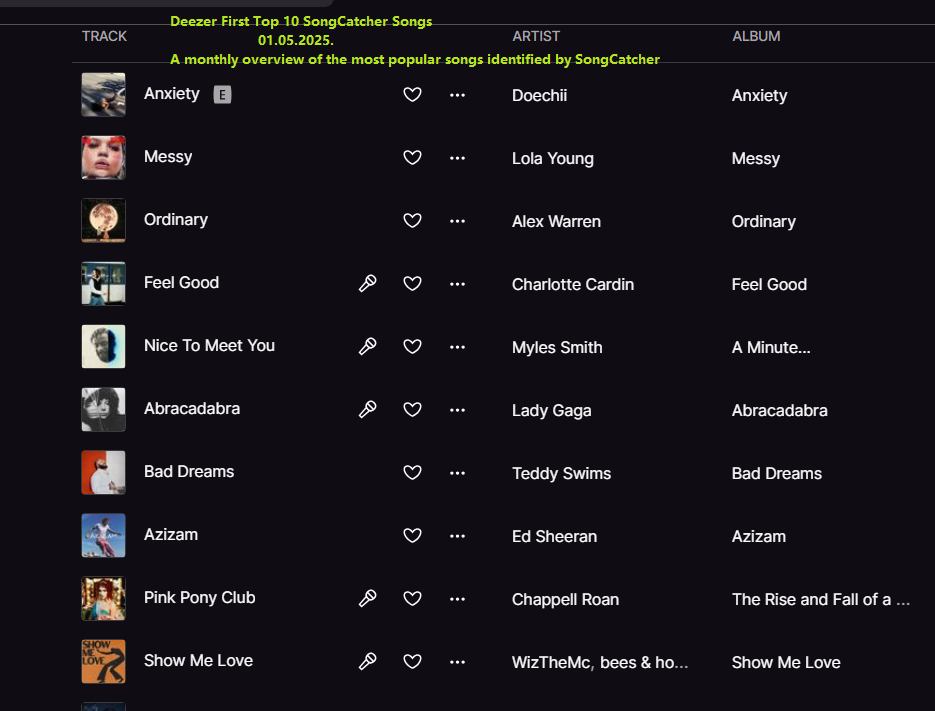Click the Show Me Love album cover
The width and height of the screenshot is (935, 711).
[x=104, y=661]
